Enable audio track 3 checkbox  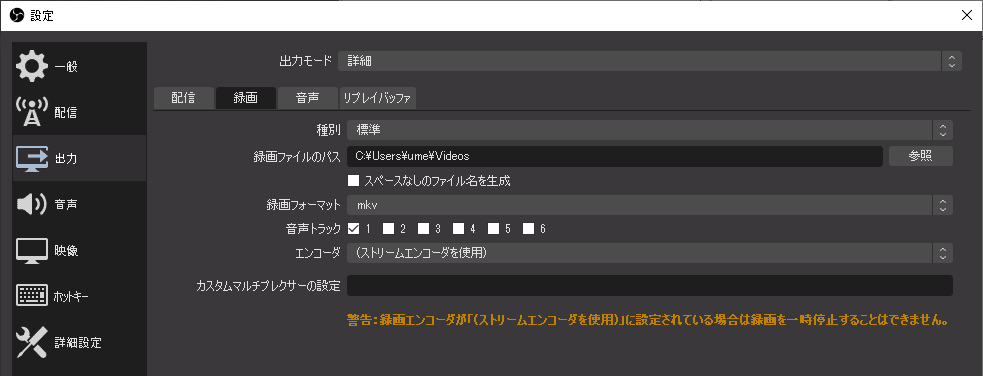click(424, 228)
